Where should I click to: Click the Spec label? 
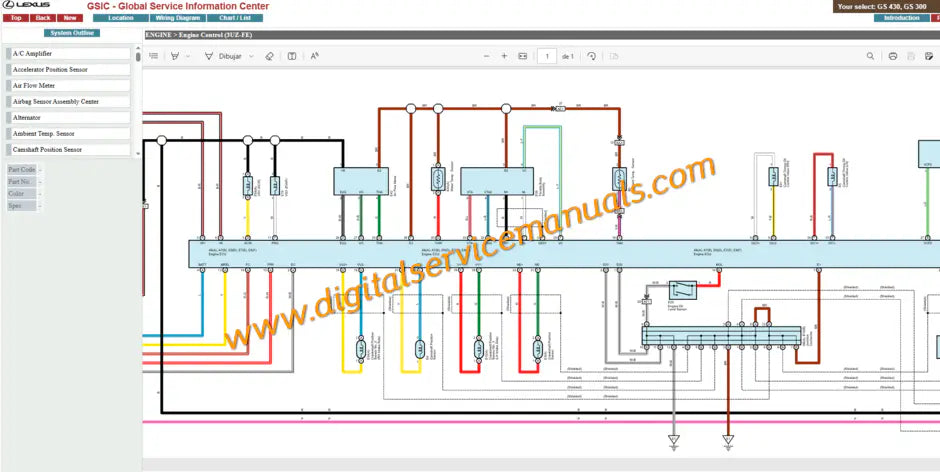tap(21, 206)
